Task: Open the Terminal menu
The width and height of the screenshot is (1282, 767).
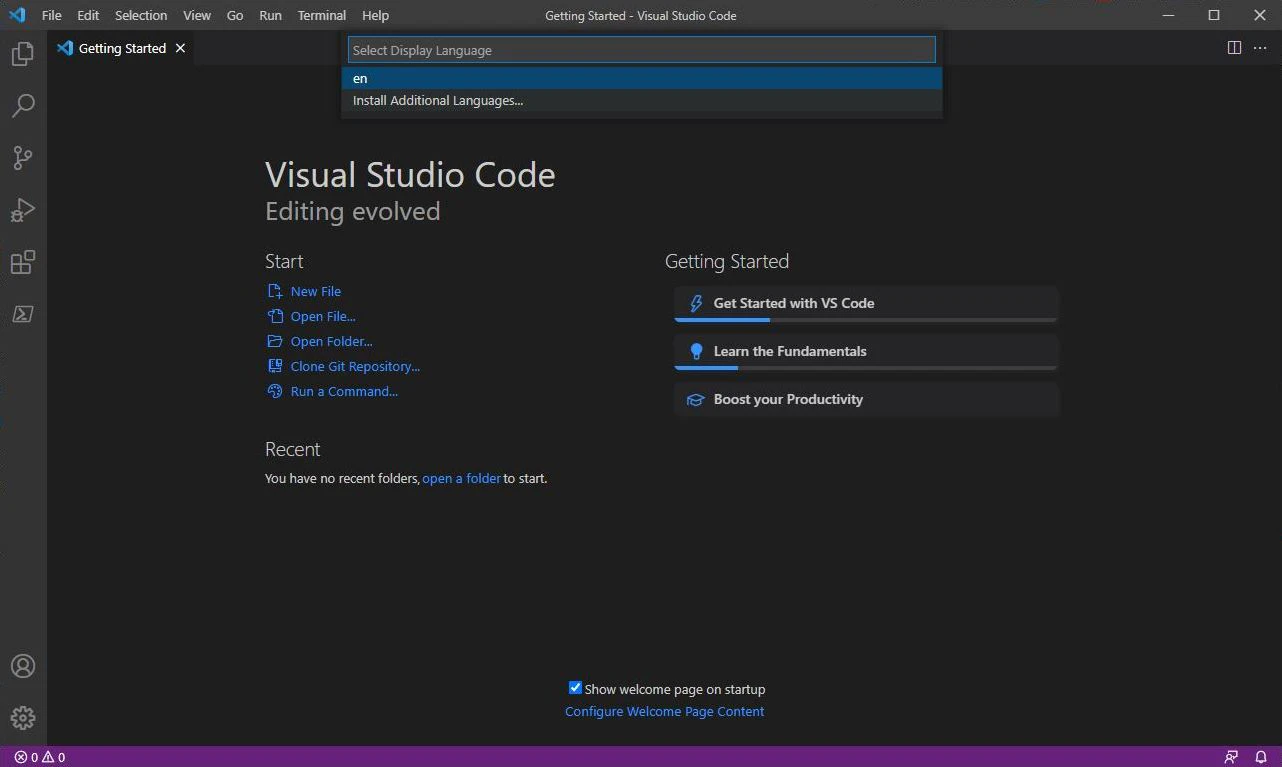Action: pos(322,15)
